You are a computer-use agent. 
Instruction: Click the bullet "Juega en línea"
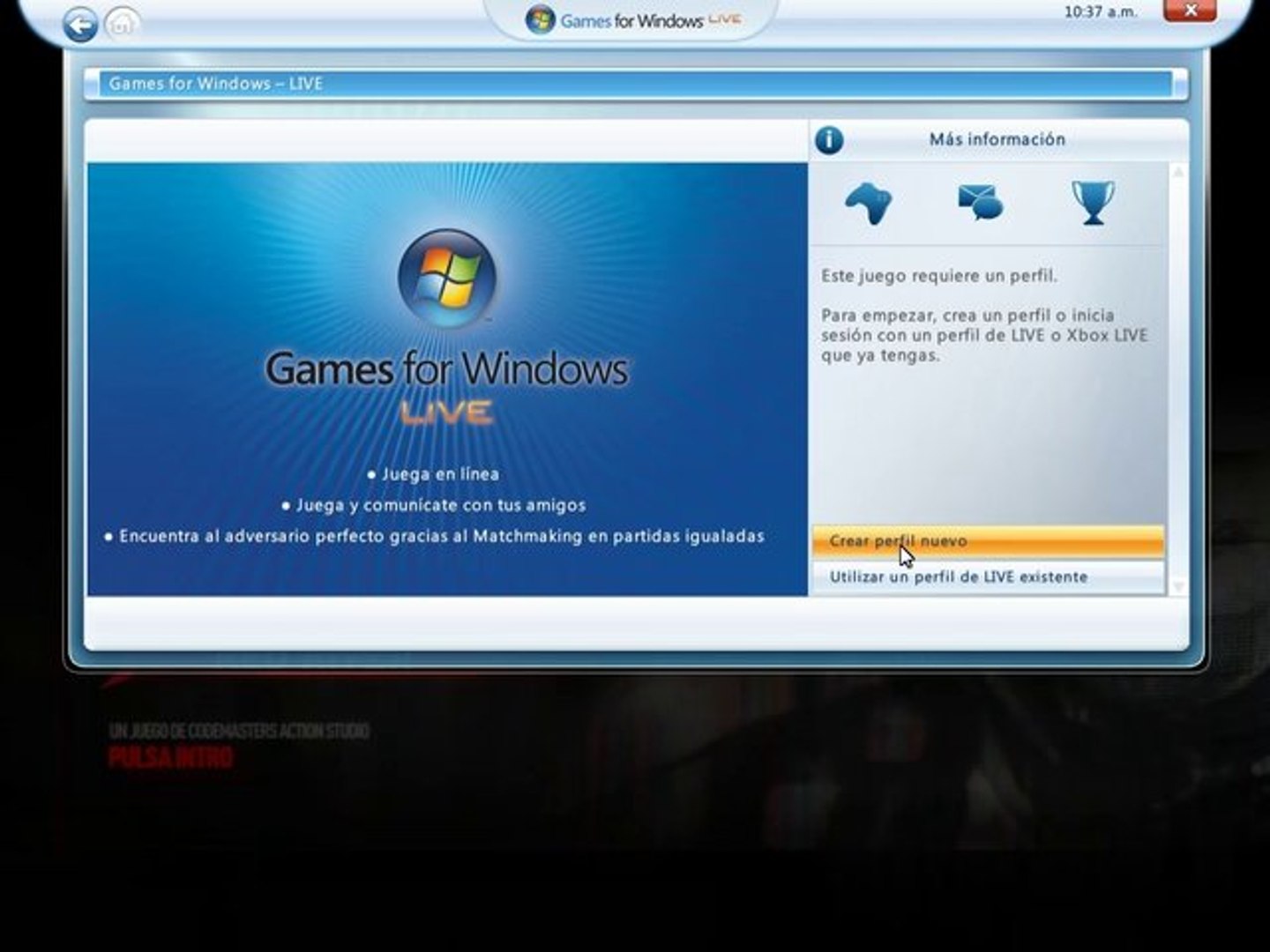(433, 474)
